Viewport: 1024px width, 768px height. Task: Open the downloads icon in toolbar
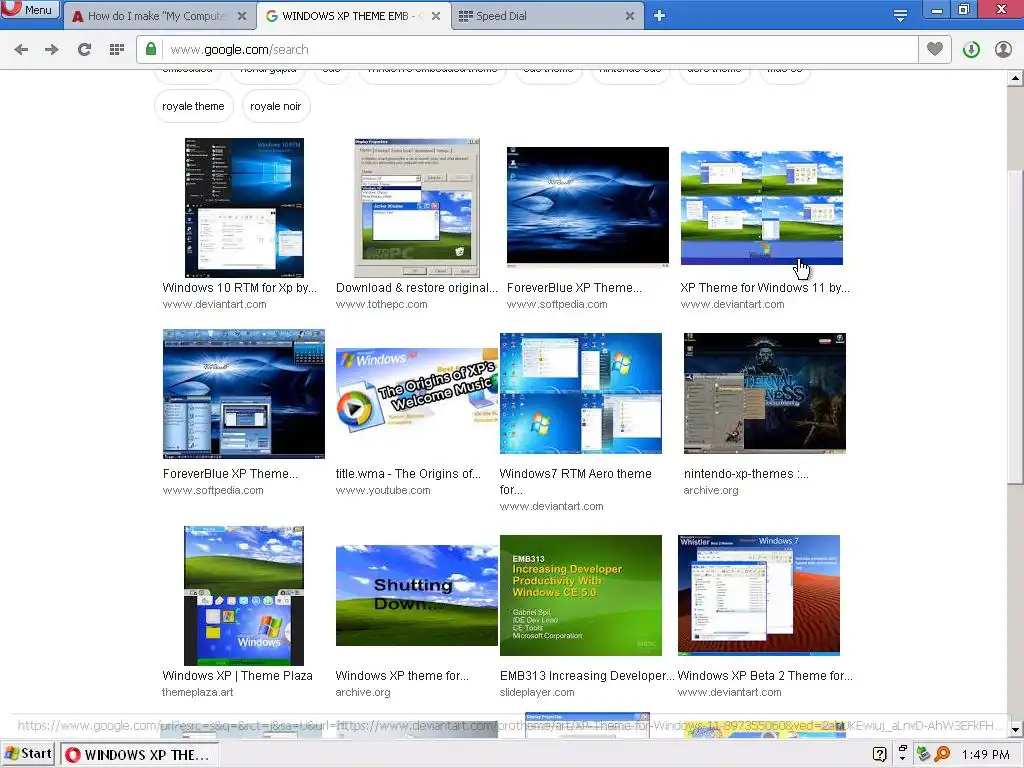(971, 50)
